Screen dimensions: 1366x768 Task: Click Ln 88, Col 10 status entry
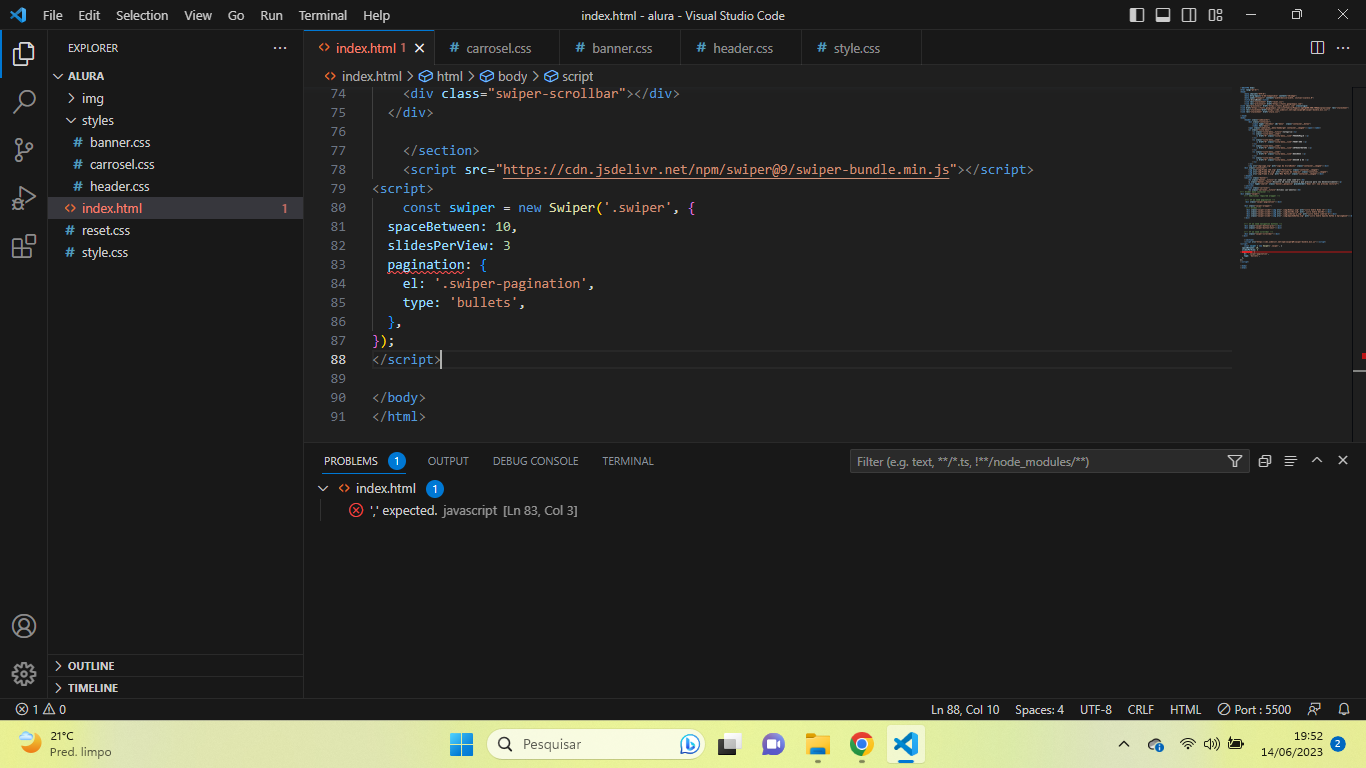point(965,709)
